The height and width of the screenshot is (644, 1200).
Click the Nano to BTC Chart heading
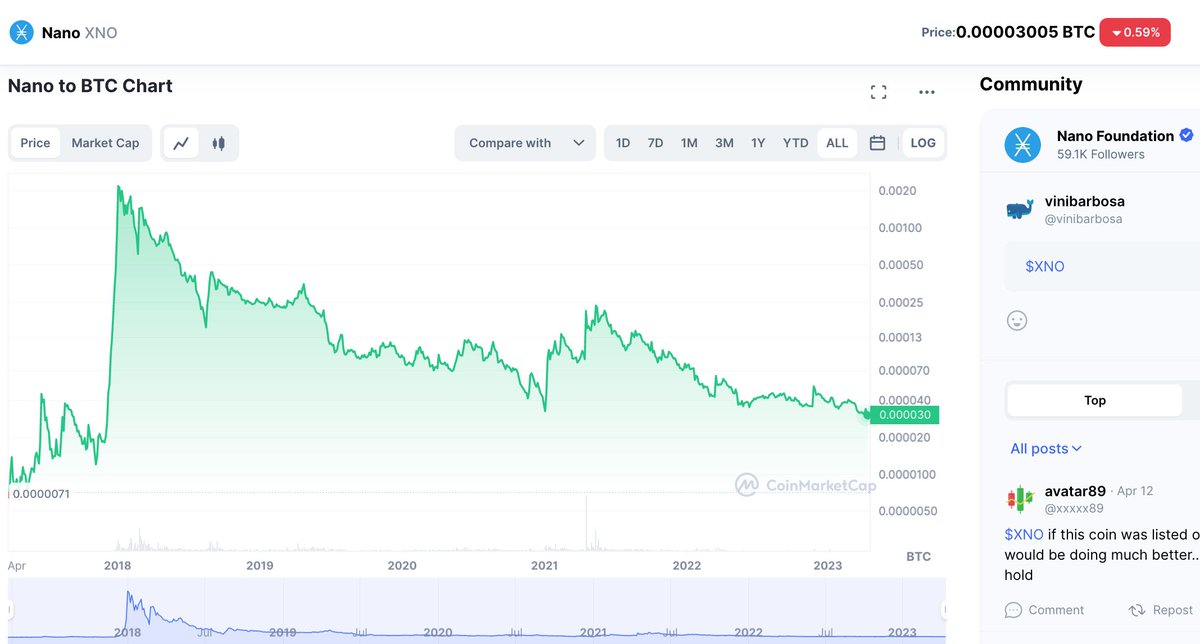[x=90, y=86]
